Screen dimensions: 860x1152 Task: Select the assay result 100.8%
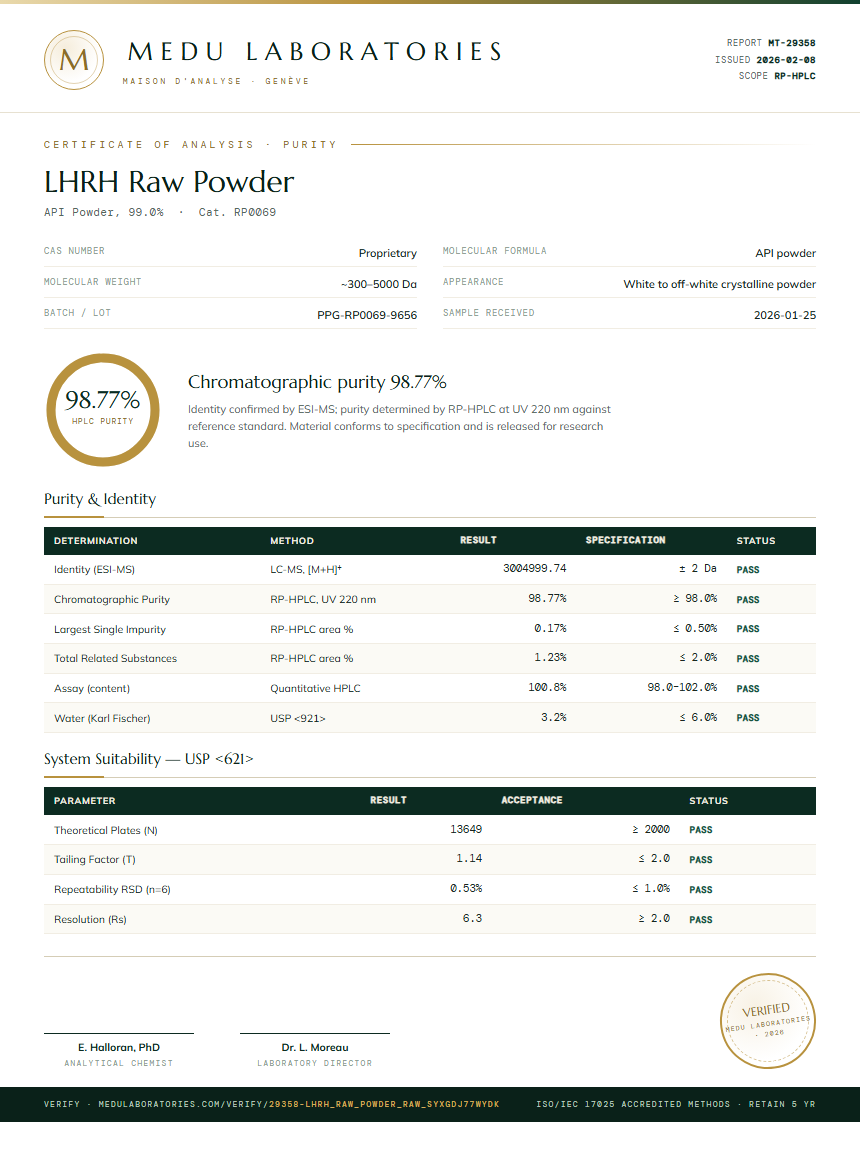click(547, 688)
